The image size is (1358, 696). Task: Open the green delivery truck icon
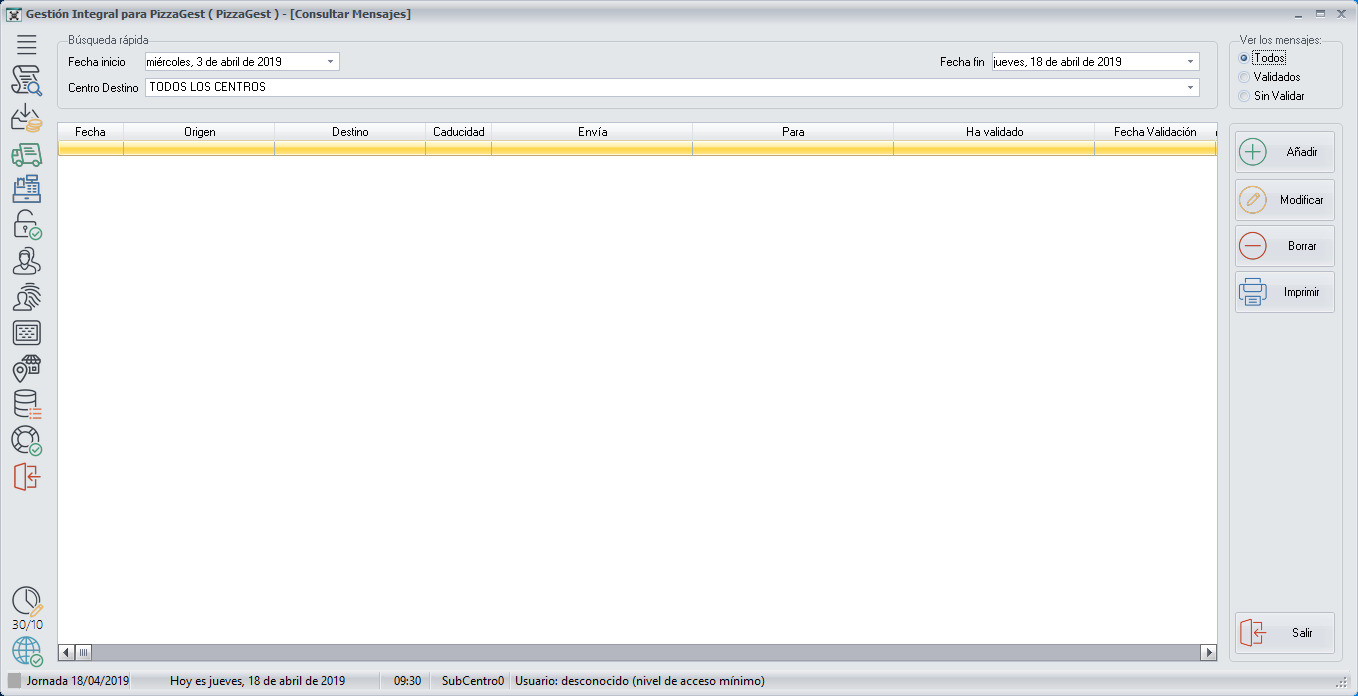pos(27,154)
